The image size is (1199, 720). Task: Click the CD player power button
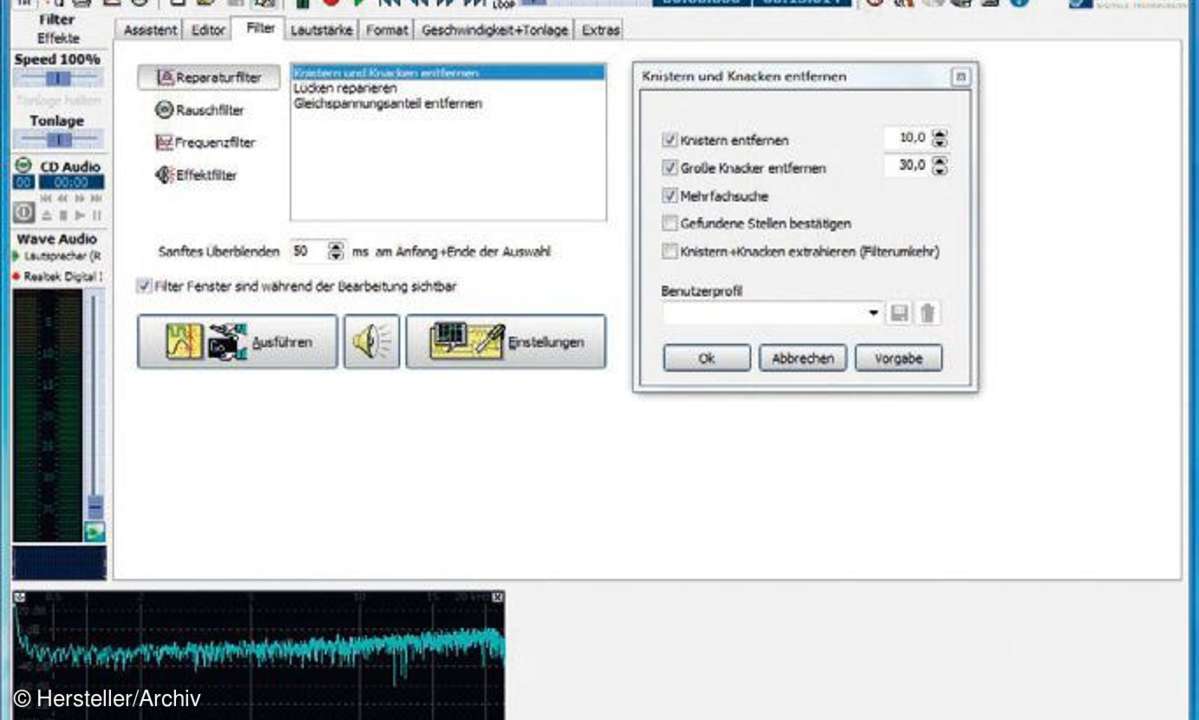[x=24, y=212]
